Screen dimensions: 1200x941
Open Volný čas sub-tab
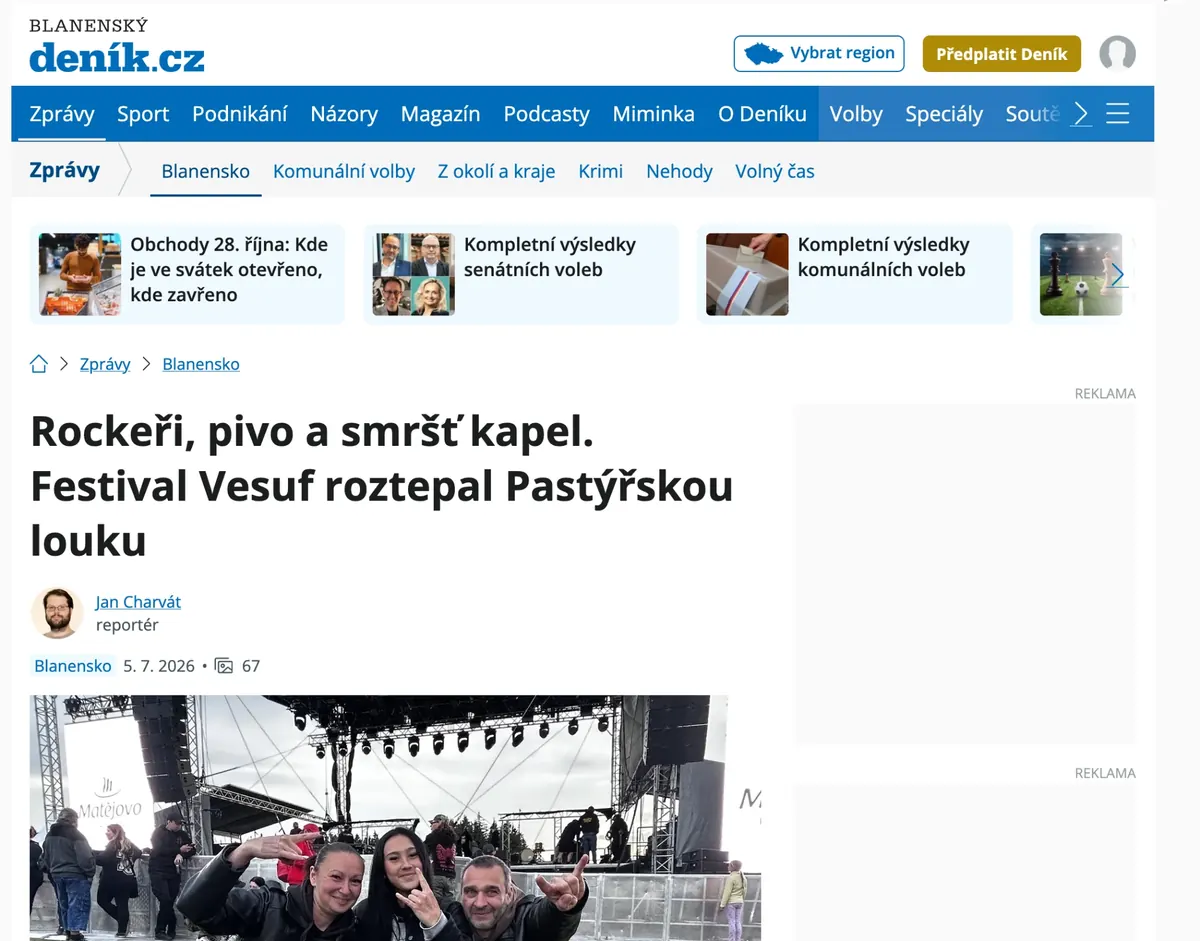tap(775, 171)
